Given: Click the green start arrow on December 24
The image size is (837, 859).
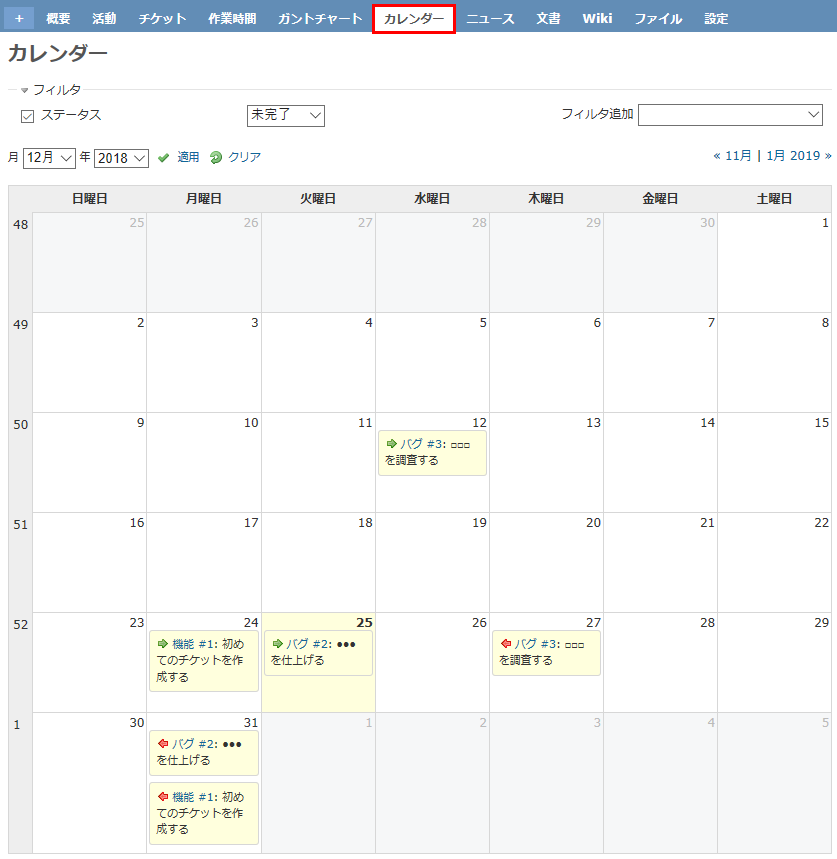Looking at the screenshot, I should click(x=163, y=643).
